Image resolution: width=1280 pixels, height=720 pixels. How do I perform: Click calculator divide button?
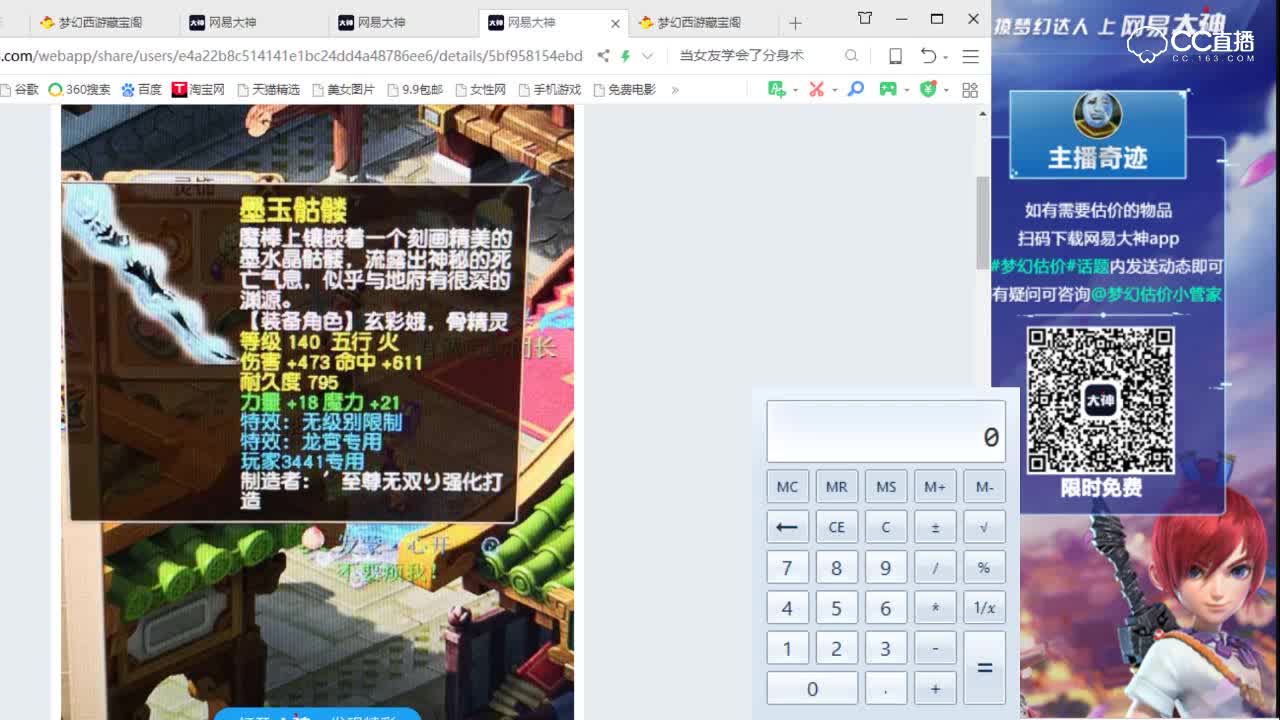point(935,567)
